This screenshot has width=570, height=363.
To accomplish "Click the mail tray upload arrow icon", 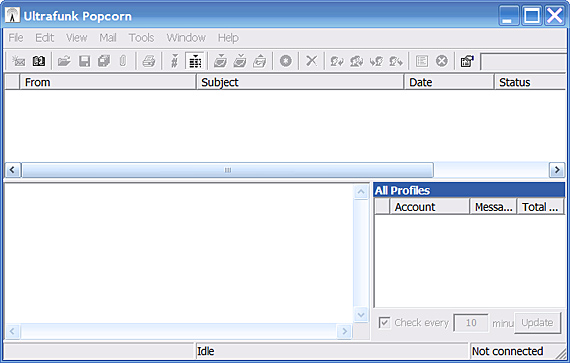I will coord(260,61).
